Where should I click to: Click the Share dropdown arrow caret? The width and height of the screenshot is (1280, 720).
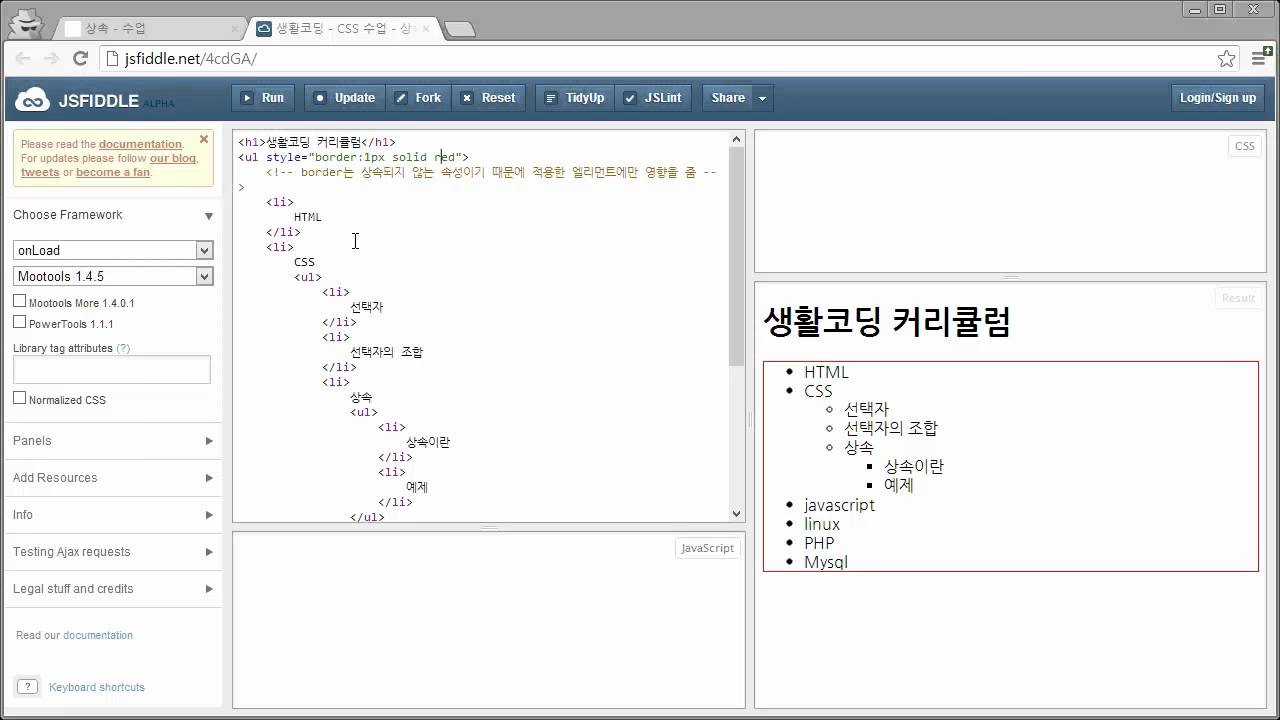[762, 98]
